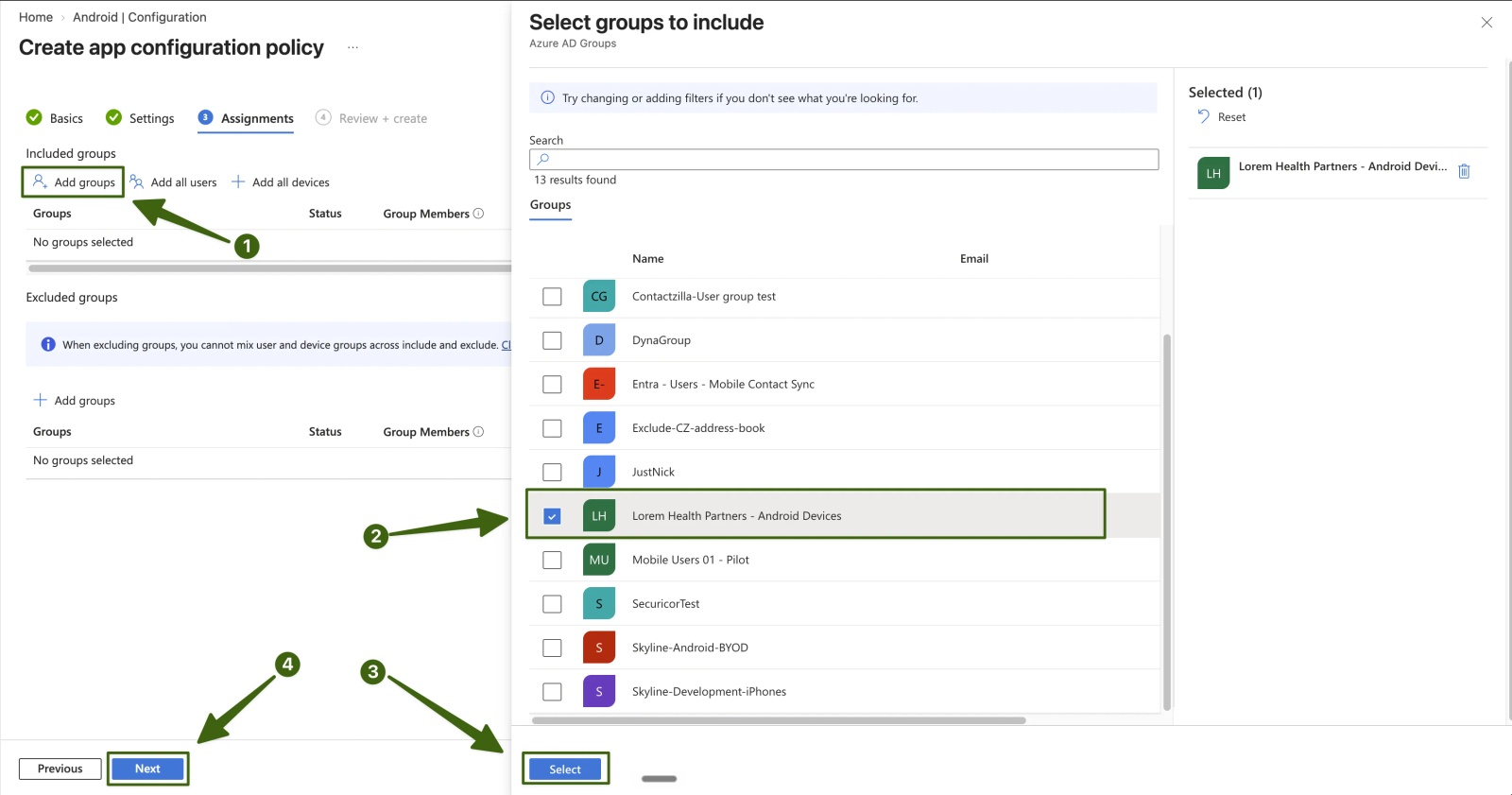Click the teal S avatar for SecuricorTest
Image resolution: width=1512 pixels, height=795 pixels.
599,603
